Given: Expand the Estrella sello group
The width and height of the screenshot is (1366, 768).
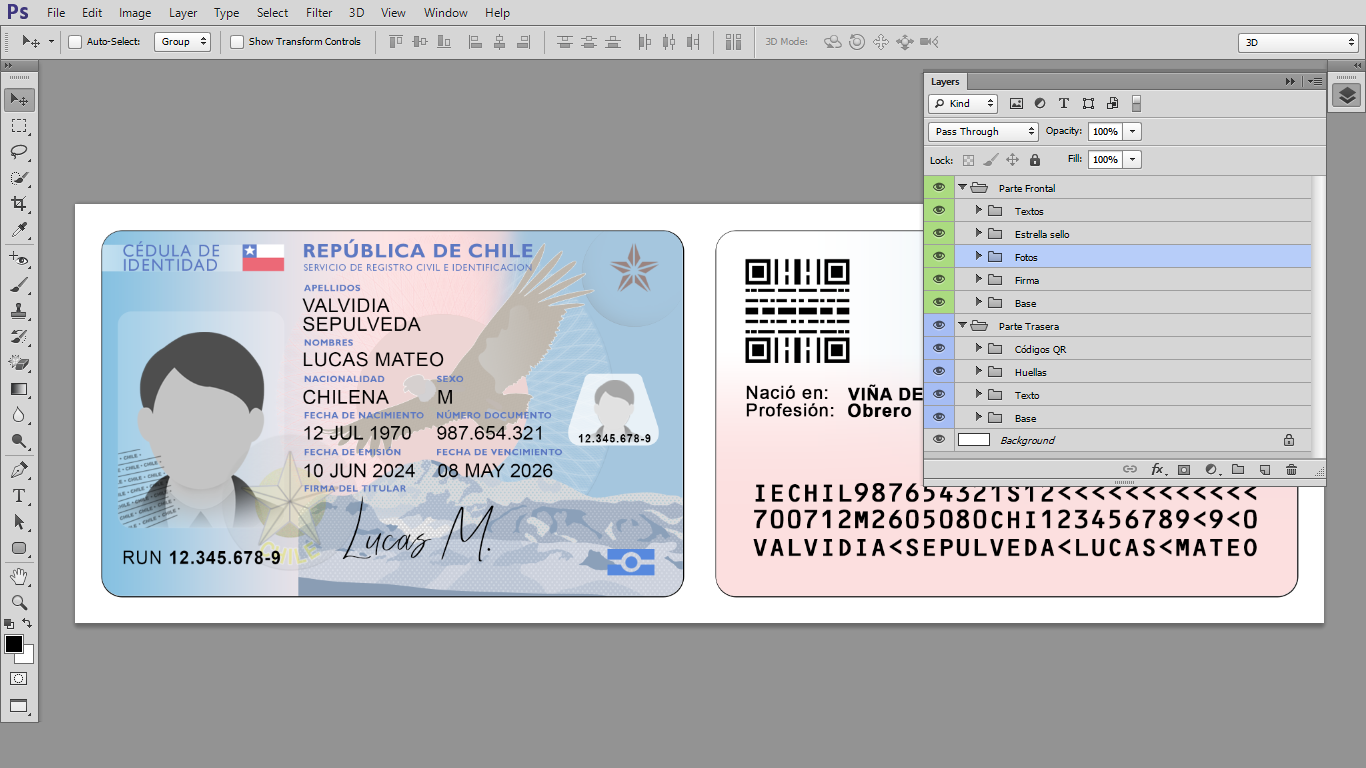Looking at the screenshot, I should [979, 233].
